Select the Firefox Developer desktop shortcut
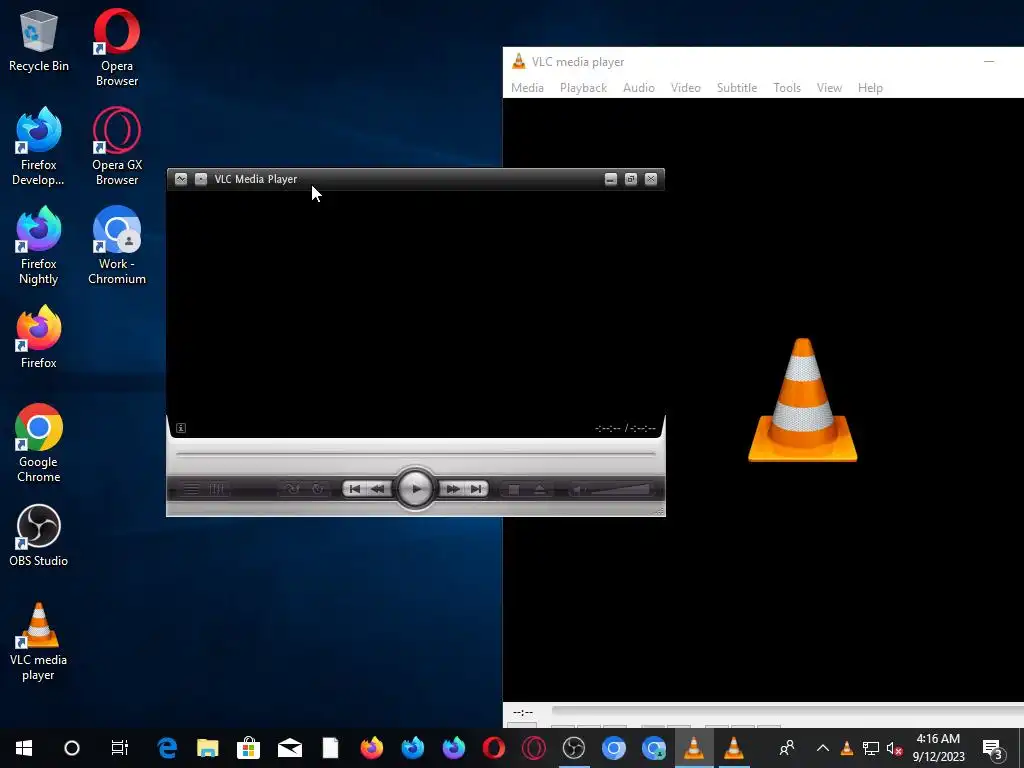 (x=39, y=147)
